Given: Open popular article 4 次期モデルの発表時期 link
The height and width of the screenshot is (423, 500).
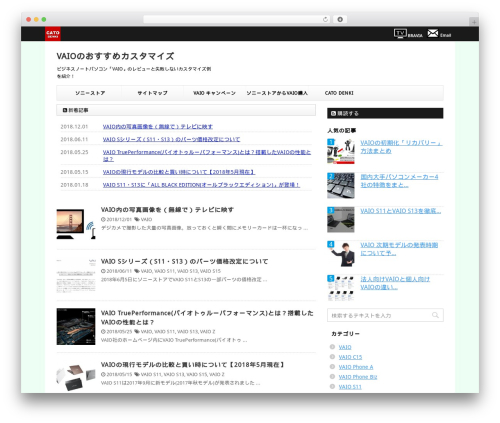Looking at the screenshot, I should point(399,249).
